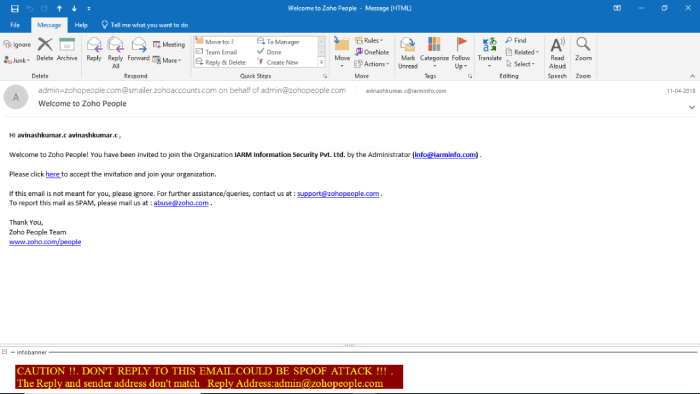This screenshot has height=394, width=700.
Task: Click the sender avatar A
Action: click(16, 97)
